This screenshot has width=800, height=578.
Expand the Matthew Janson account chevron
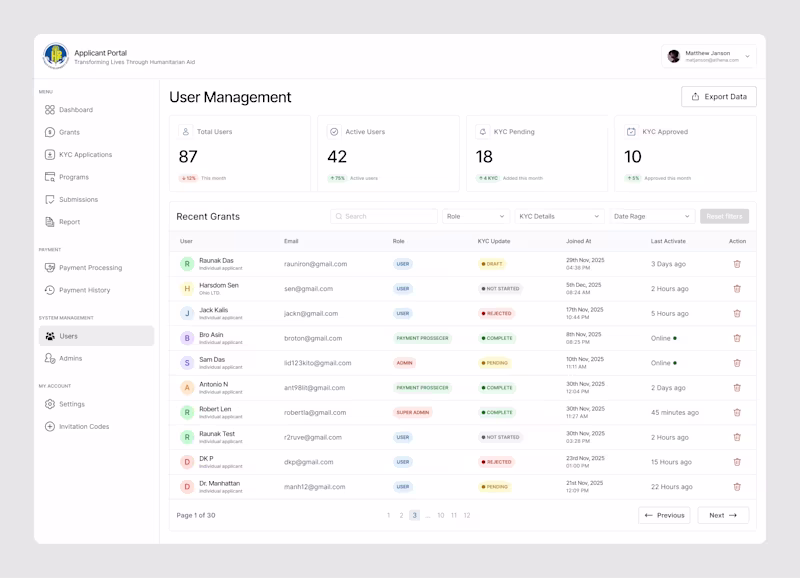pyautogui.click(x=747, y=56)
